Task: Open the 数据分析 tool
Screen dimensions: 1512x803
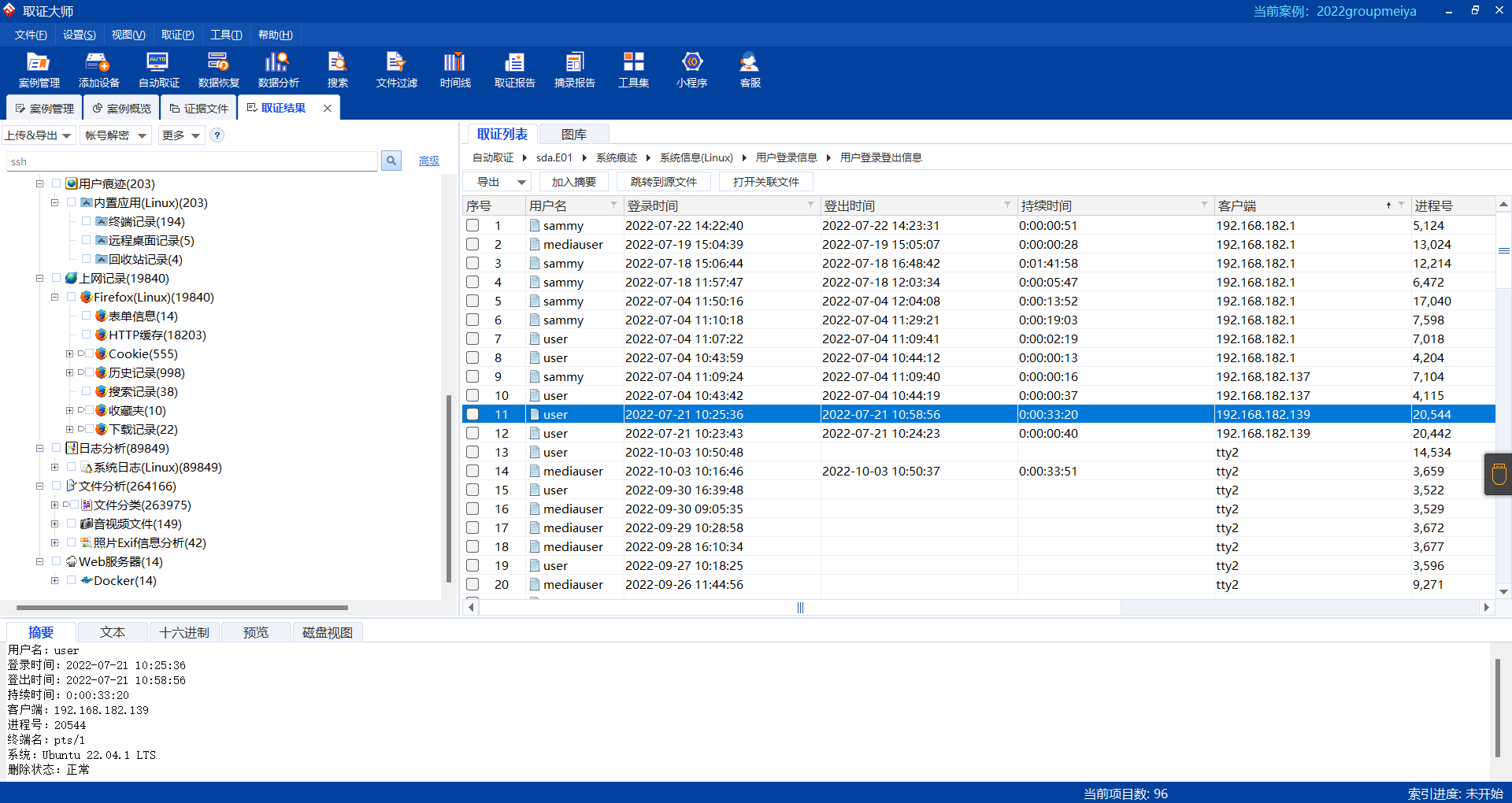Action: coord(278,69)
